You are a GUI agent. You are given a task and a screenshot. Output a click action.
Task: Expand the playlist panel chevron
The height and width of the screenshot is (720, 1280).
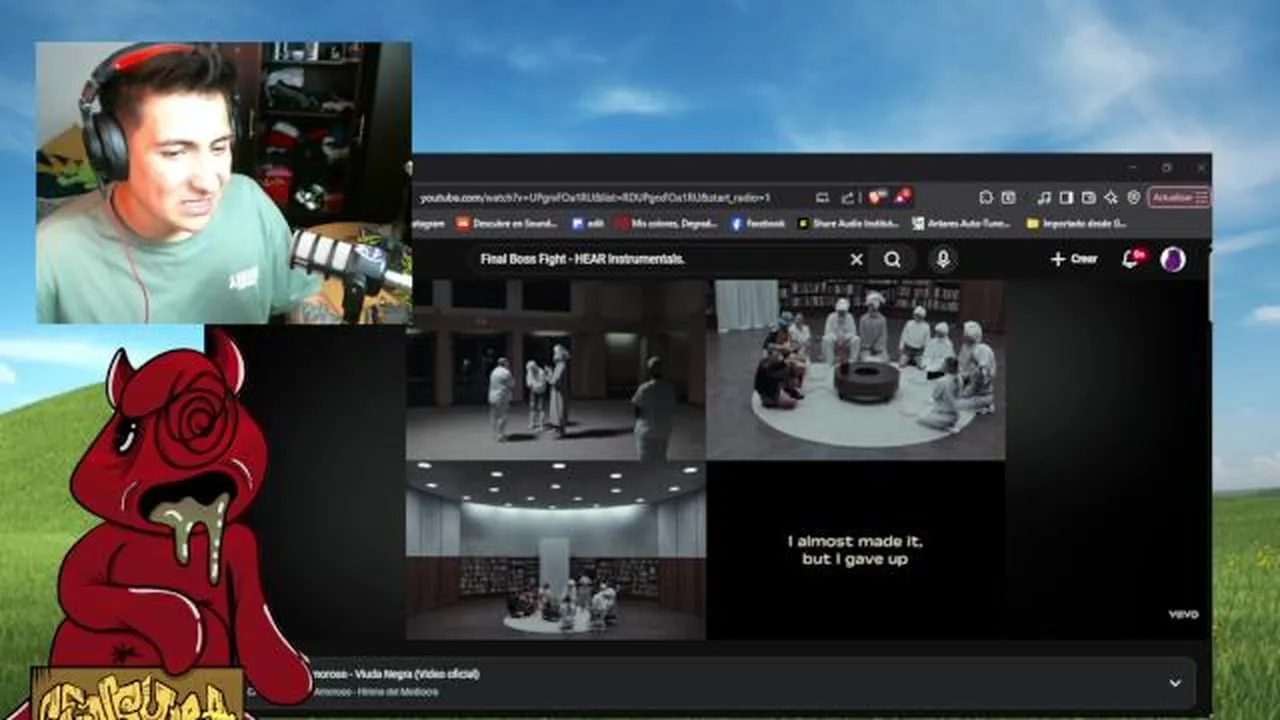1175,683
